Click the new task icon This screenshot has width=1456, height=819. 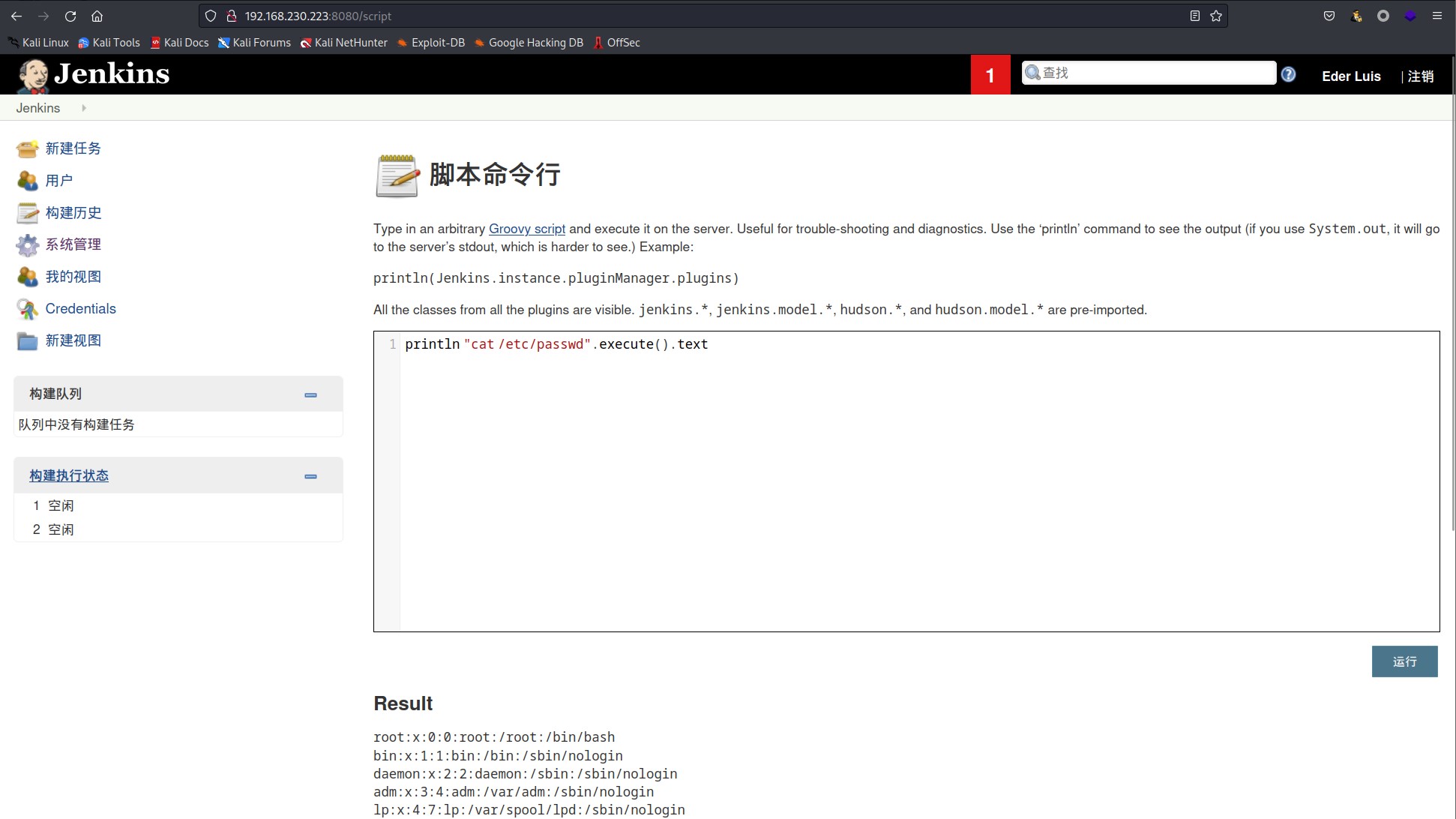[x=27, y=148]
